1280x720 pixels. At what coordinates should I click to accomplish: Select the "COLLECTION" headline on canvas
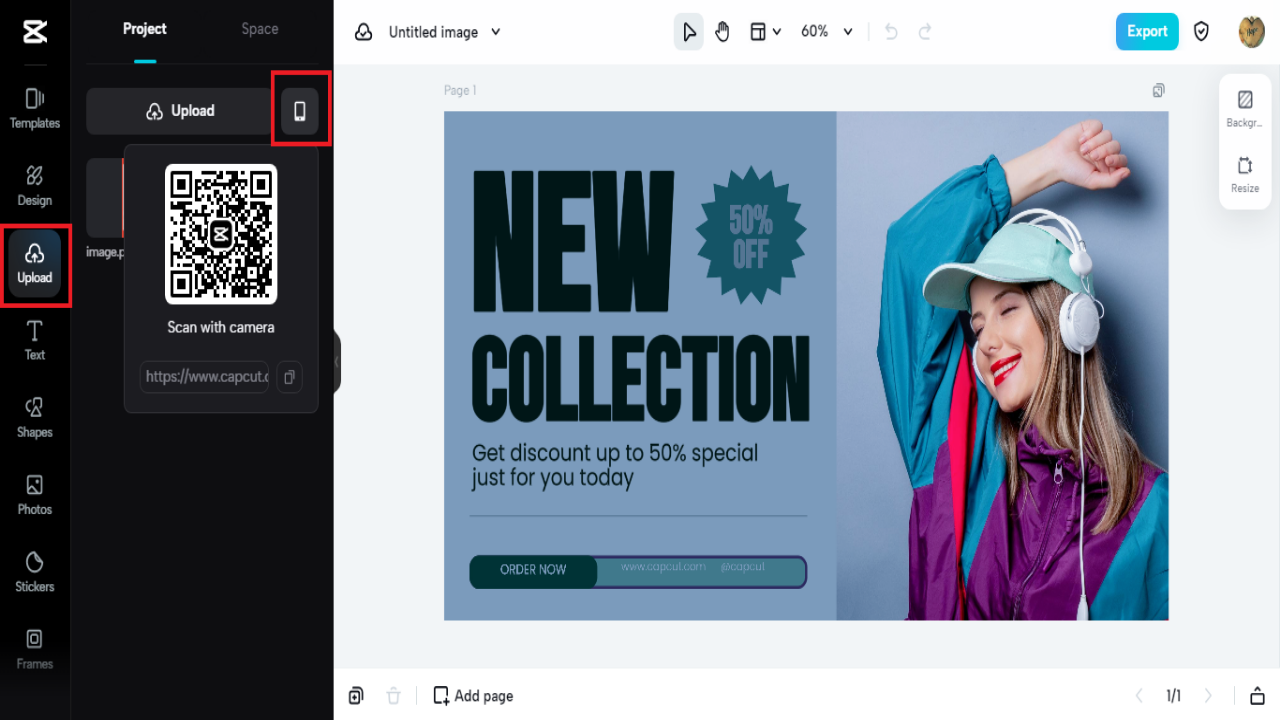point(640,377)
